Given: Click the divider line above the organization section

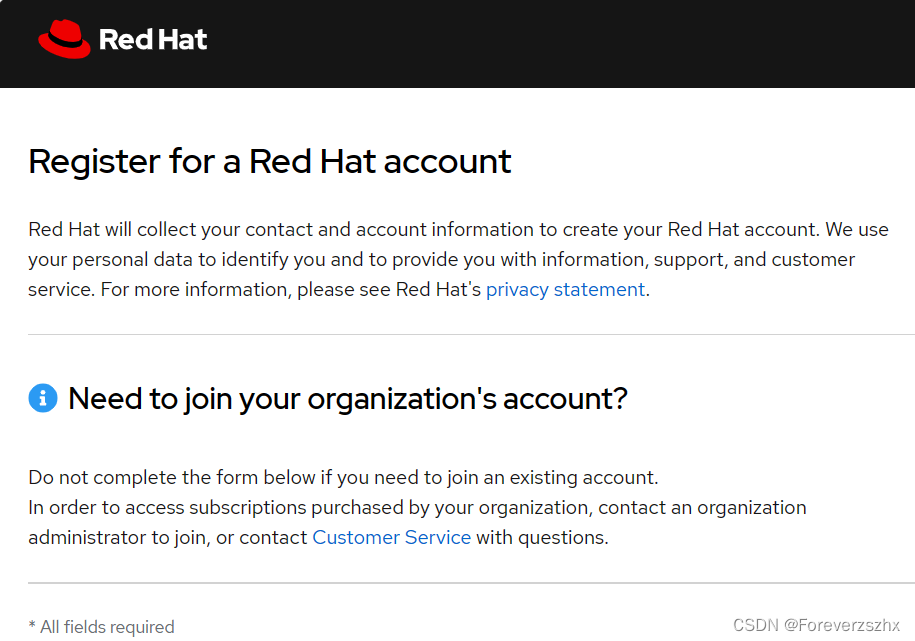Looking at the screenshot, I should 457,332.
